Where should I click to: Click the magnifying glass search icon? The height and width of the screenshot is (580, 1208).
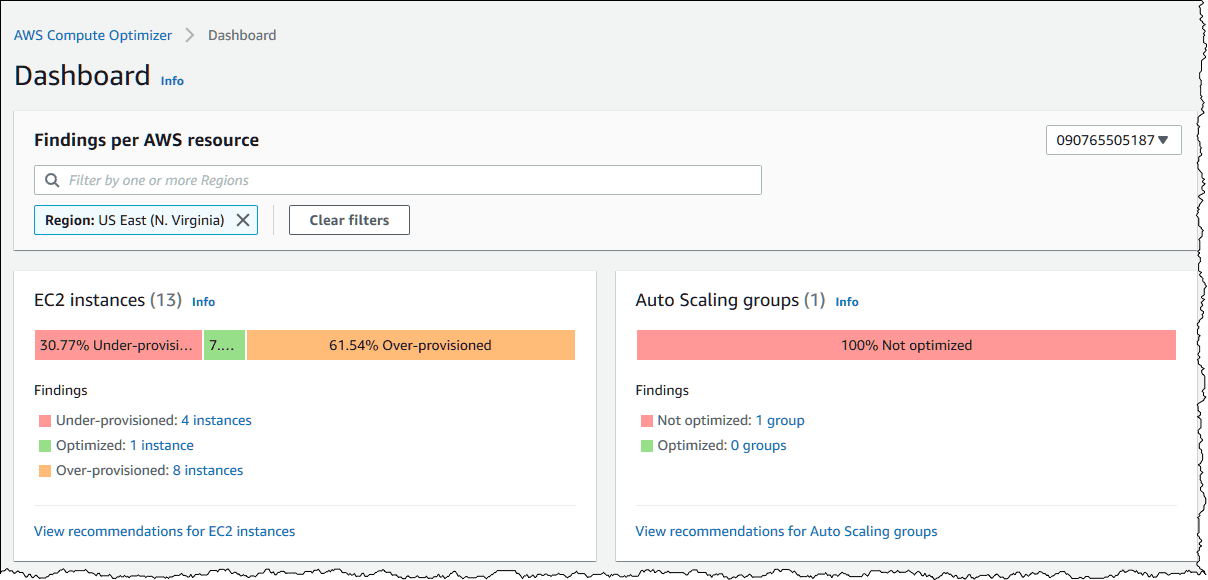(52, 180)
